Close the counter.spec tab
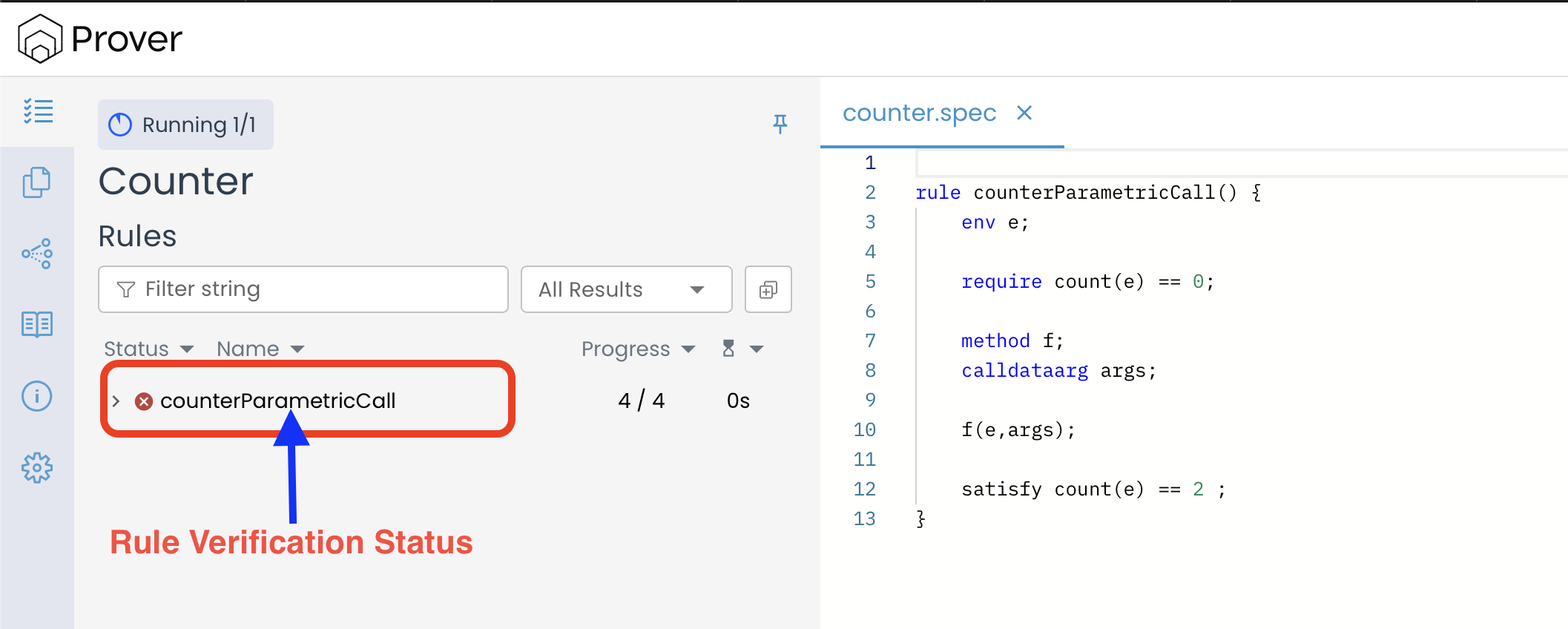The image size is (1568, 629). coord(1024,113)
